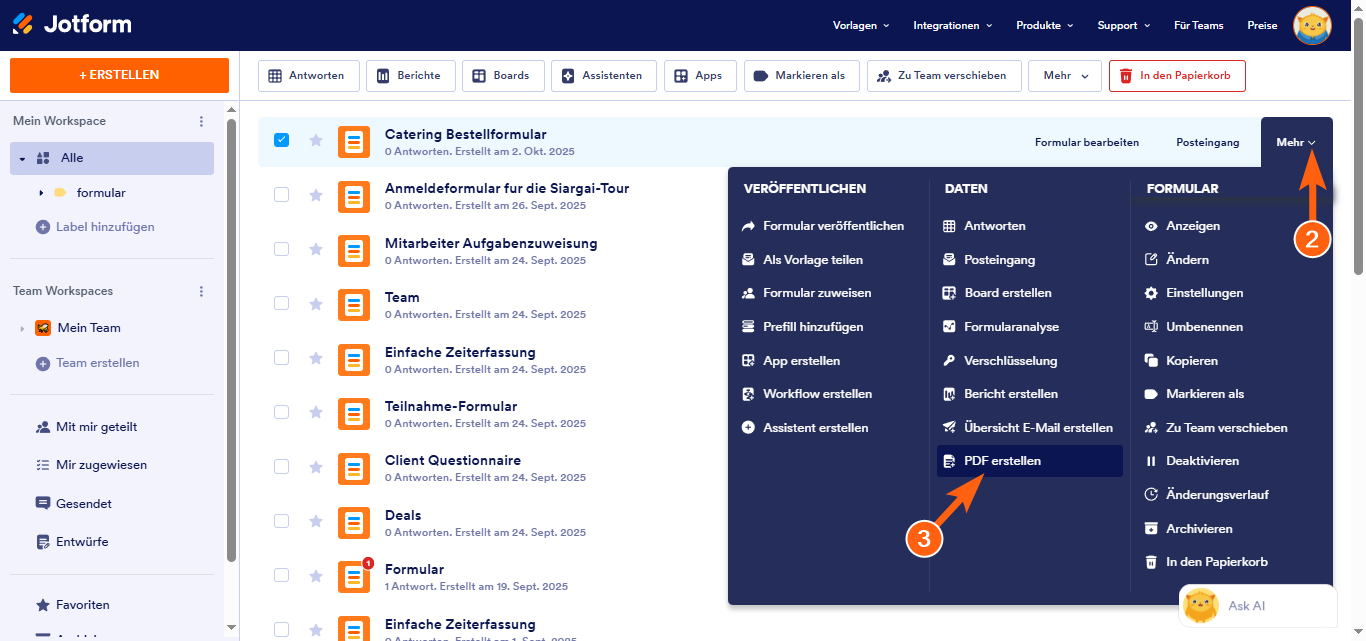The height and width of the screenshot is (641, 1366).
Task: Open the toolbar Mehr dropdown
Action: click(1065, 76)
